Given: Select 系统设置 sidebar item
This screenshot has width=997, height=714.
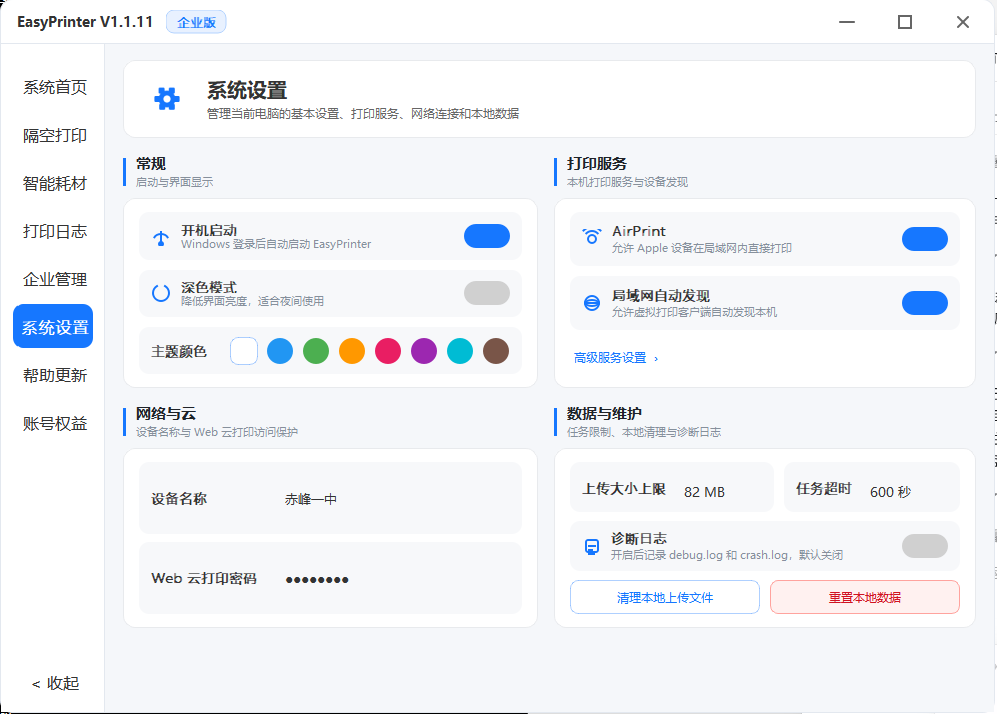Looking at the screenshot, I should click(53, 326).
